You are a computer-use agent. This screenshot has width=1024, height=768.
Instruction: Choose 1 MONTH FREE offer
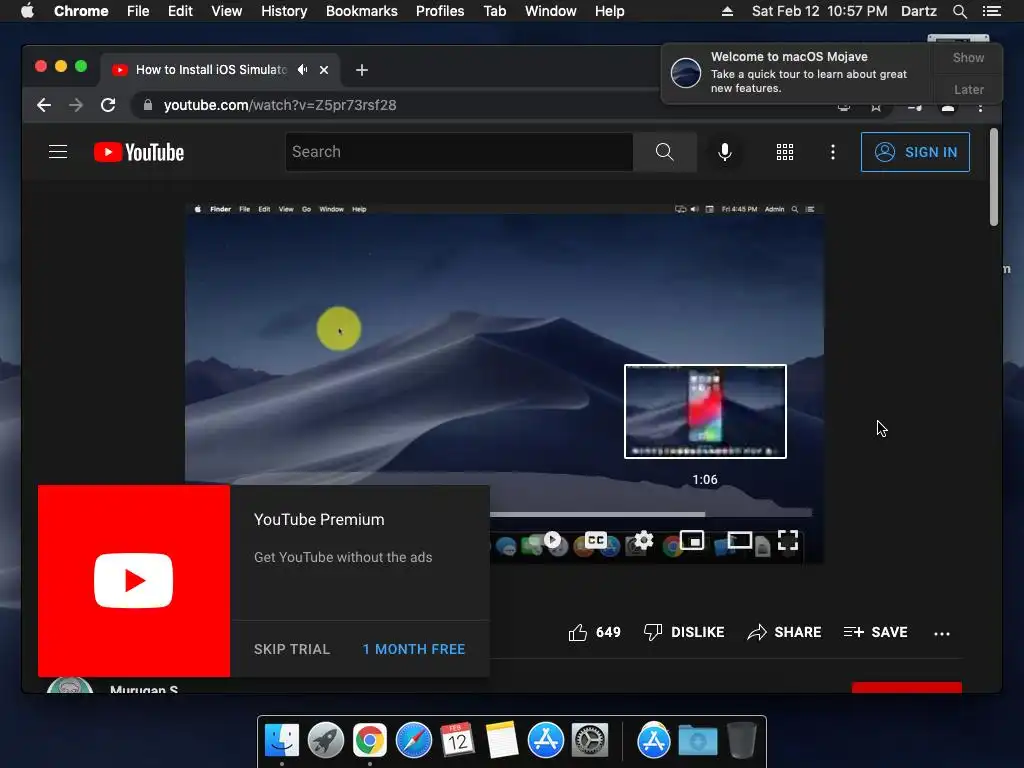click(x=414, y=649)
